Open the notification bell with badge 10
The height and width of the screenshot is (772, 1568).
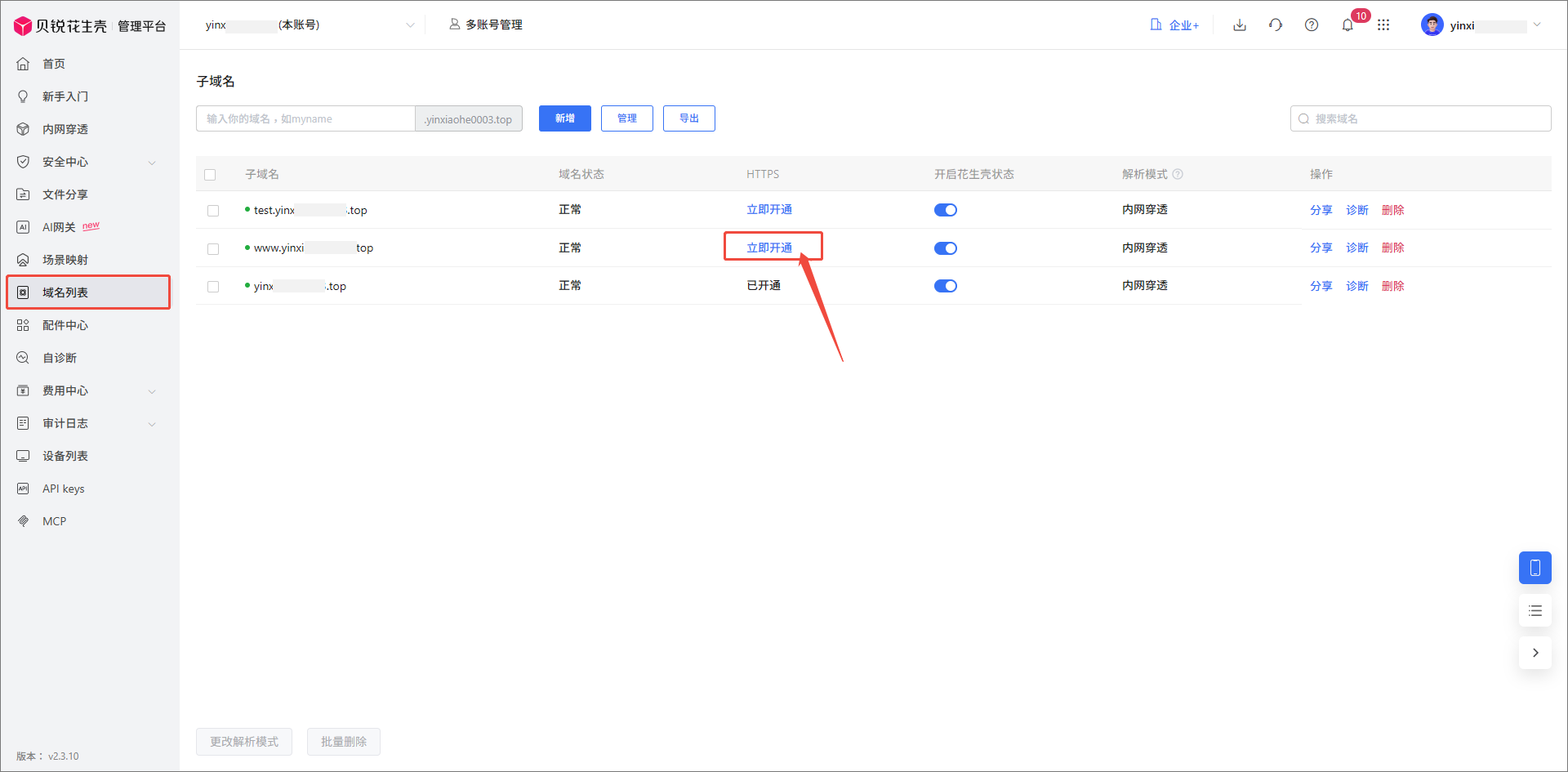click(x=1347, y=25)
